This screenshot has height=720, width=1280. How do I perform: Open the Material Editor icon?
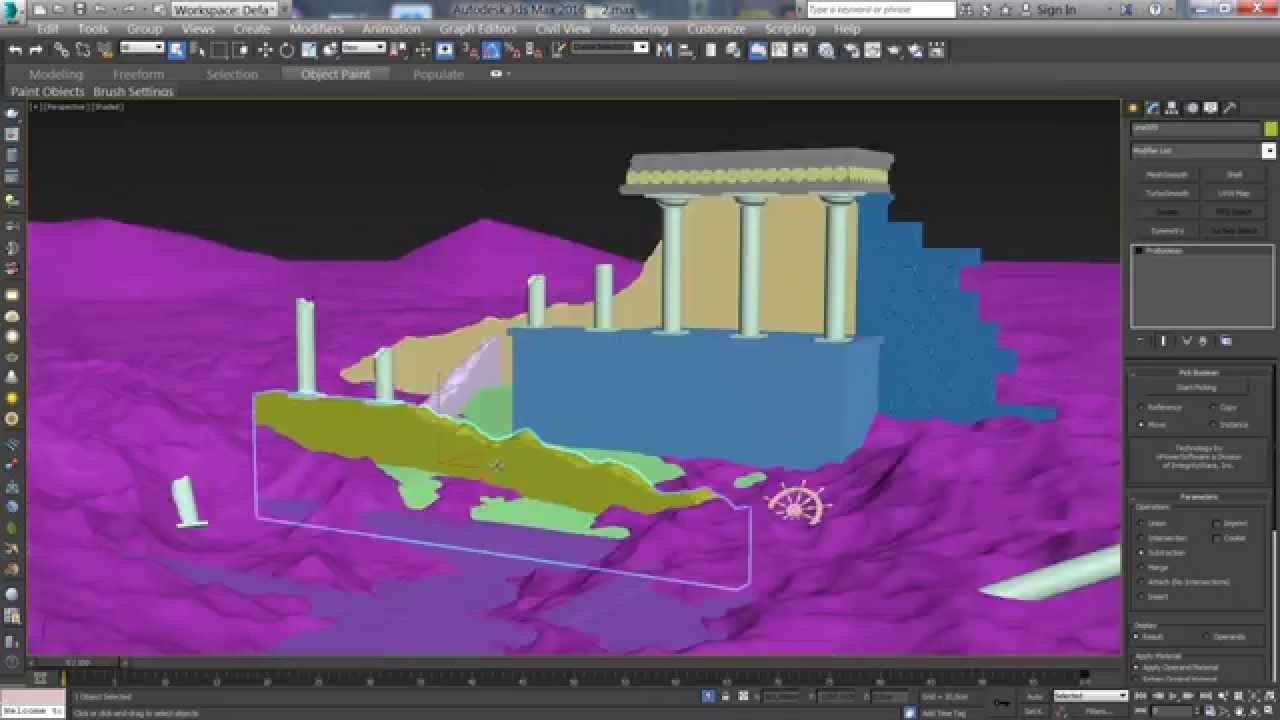coord(826,50)
